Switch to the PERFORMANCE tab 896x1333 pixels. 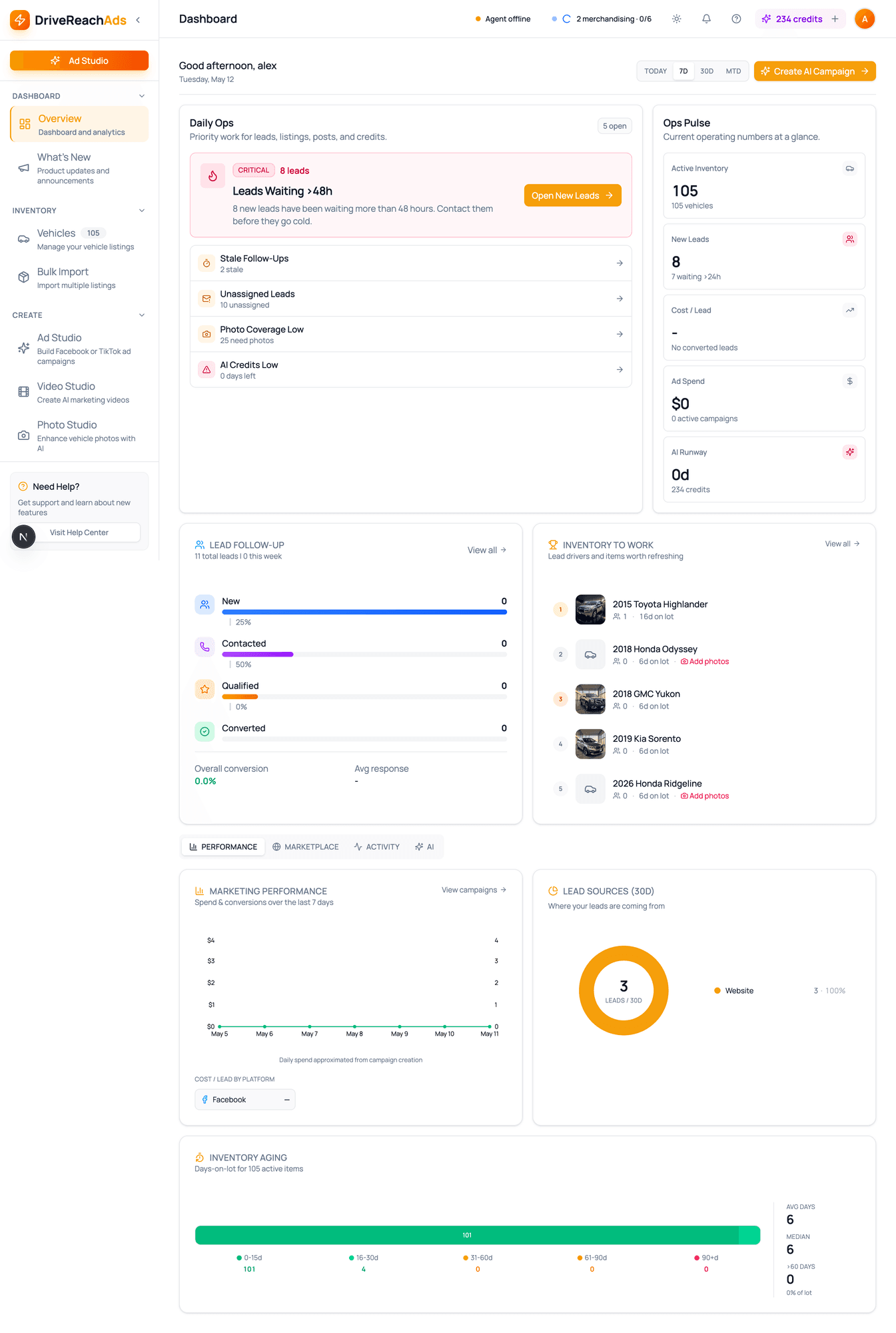click(x=223, y=847)
